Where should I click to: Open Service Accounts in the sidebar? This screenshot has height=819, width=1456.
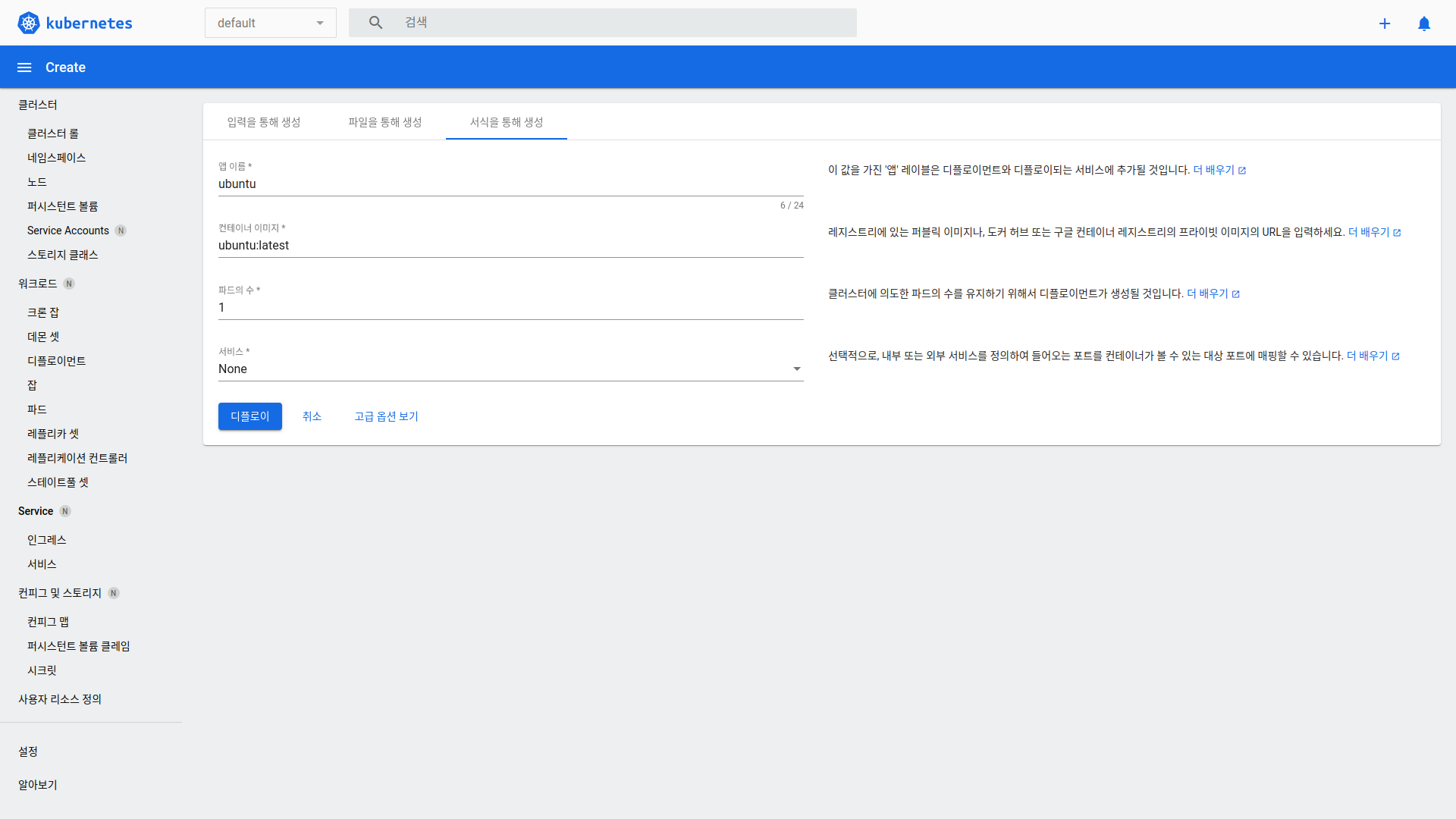68,231
